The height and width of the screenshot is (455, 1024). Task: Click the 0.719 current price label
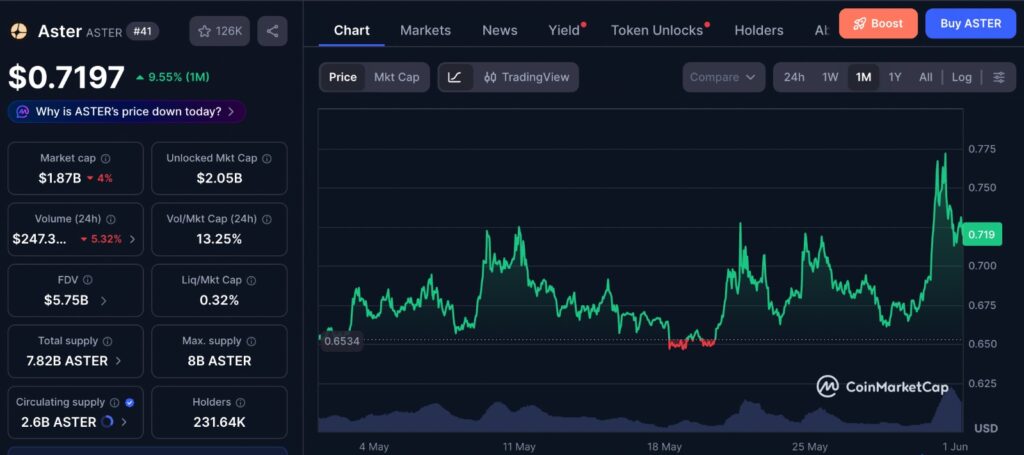[984, 234]
